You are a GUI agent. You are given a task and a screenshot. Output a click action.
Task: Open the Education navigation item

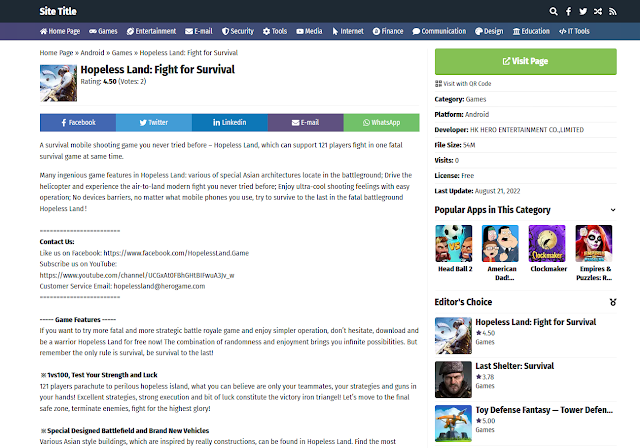tap(531, 31)
